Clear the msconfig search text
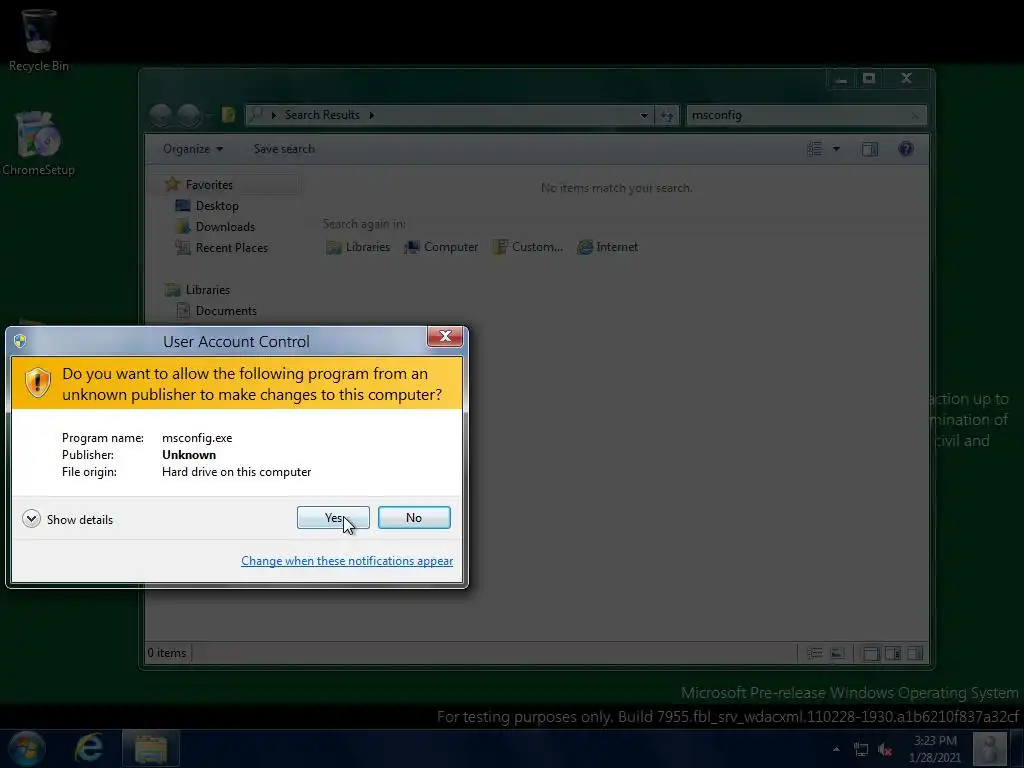1024x768 pixels. [915, 116]
